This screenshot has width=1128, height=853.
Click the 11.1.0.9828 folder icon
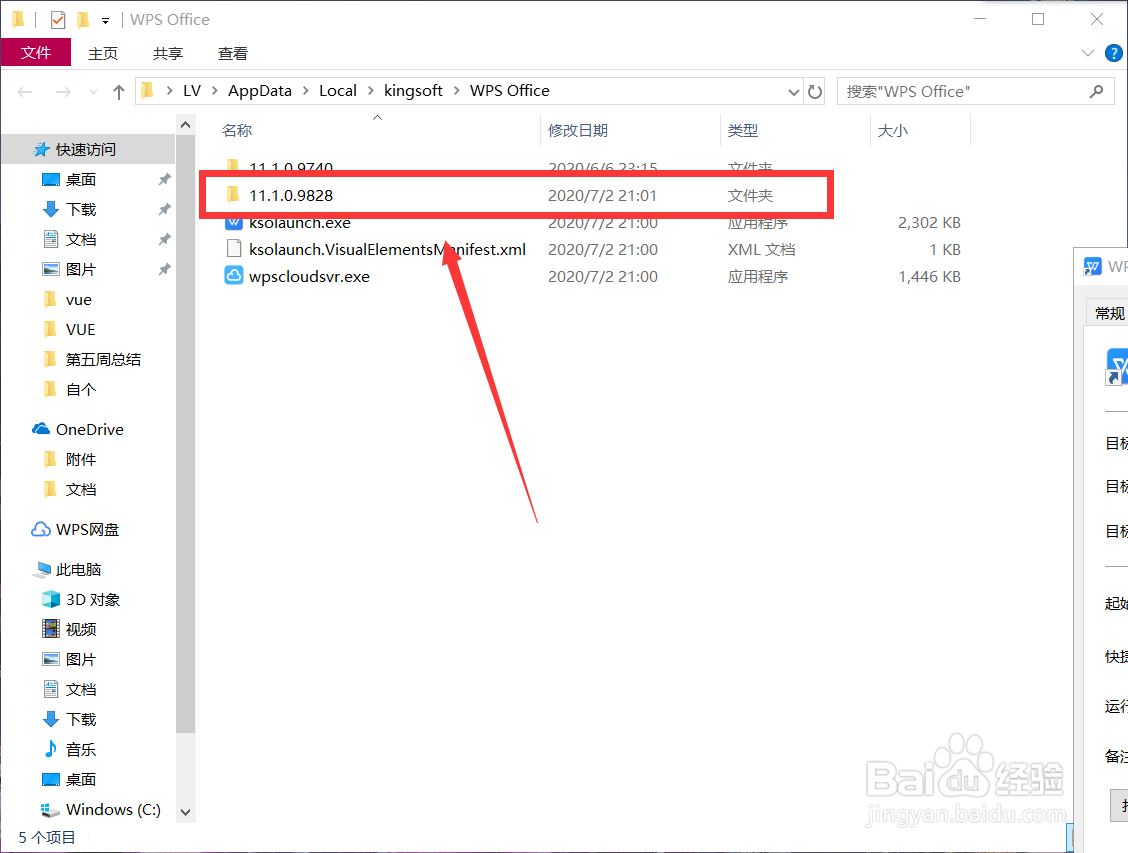tap(233, 194)
